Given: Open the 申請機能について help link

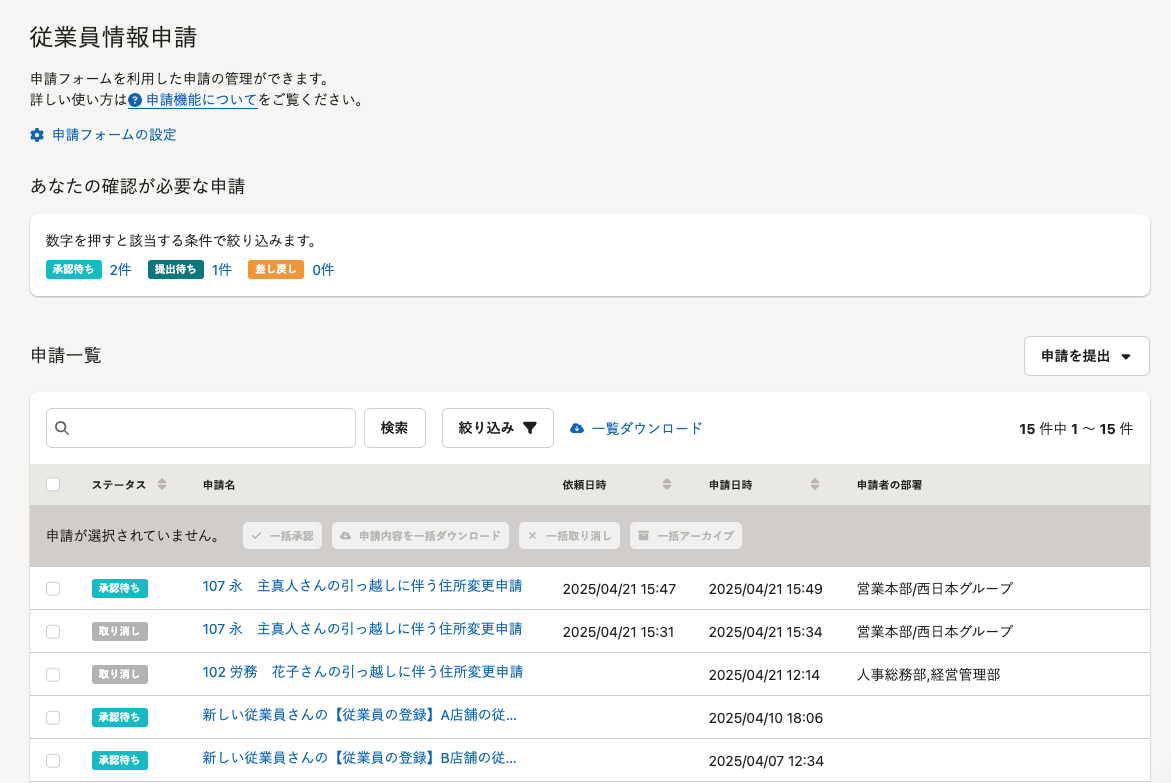Looking at the screenshot, I should [202, 100].
